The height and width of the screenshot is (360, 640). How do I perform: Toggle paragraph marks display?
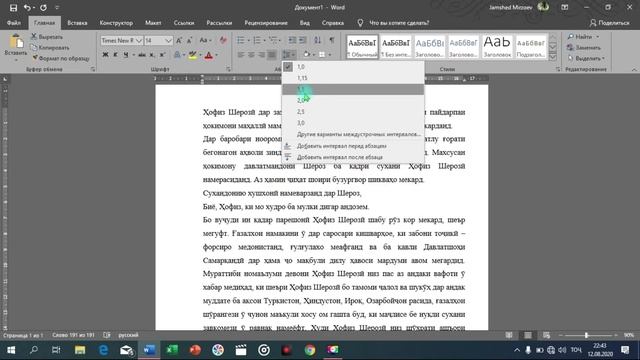pyautogui.click(x=332, y=40)
